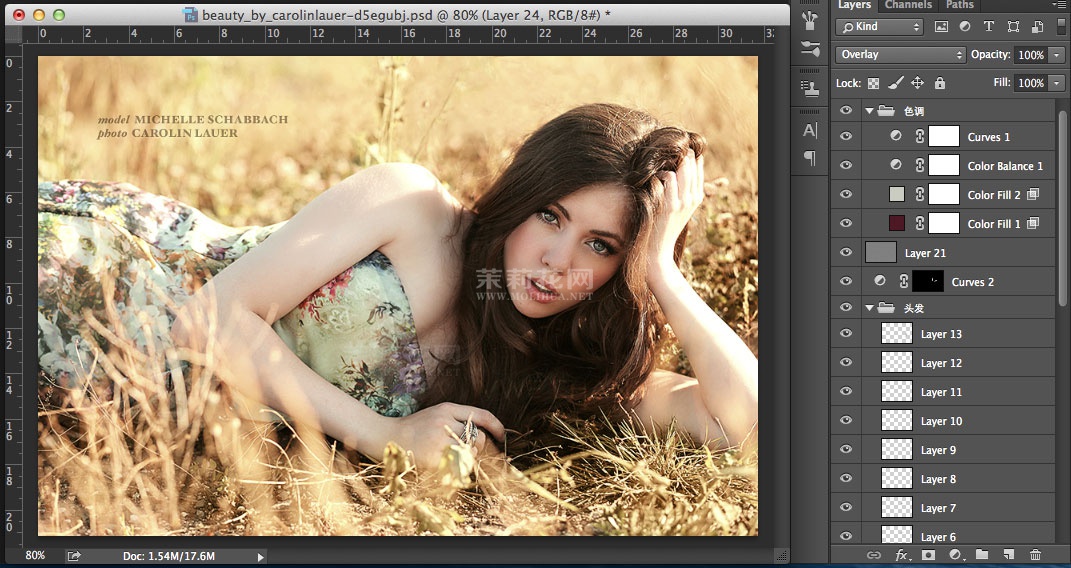
Task: Toggle lock image pixels brush icon
Action: (895, 83)
